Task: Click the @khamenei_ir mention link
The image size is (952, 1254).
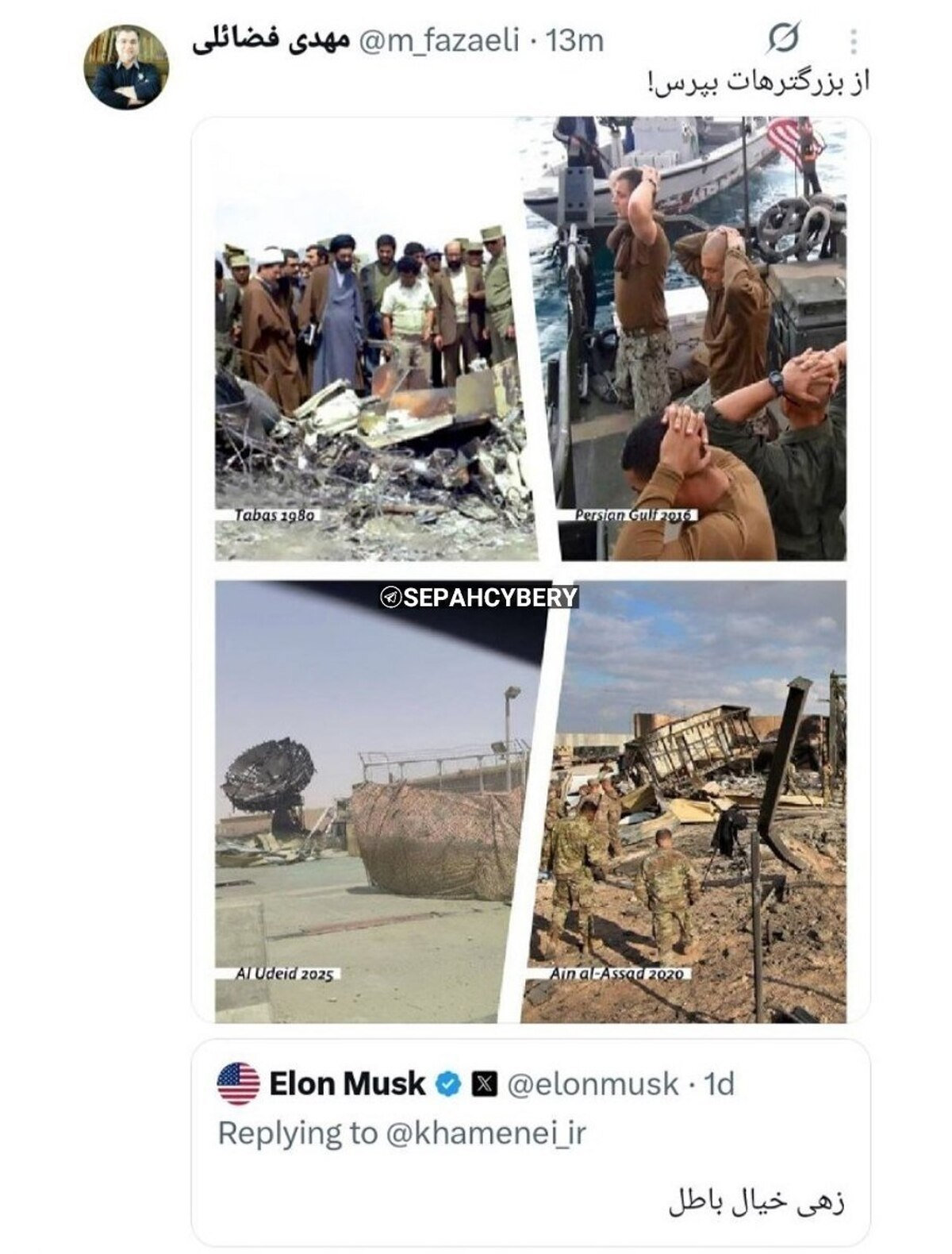Action: click(x=486, y=1133)
